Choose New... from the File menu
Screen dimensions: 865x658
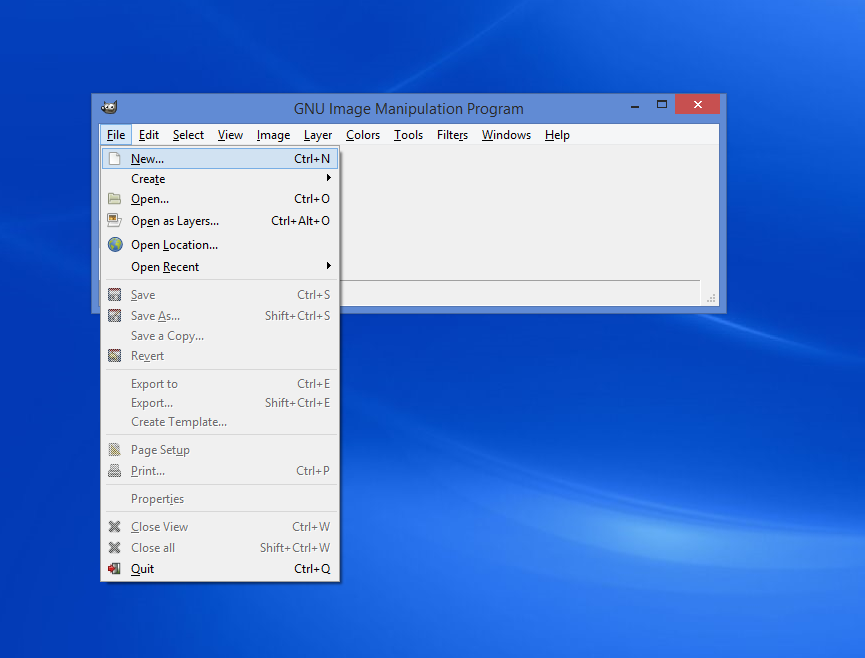point(220,159)
